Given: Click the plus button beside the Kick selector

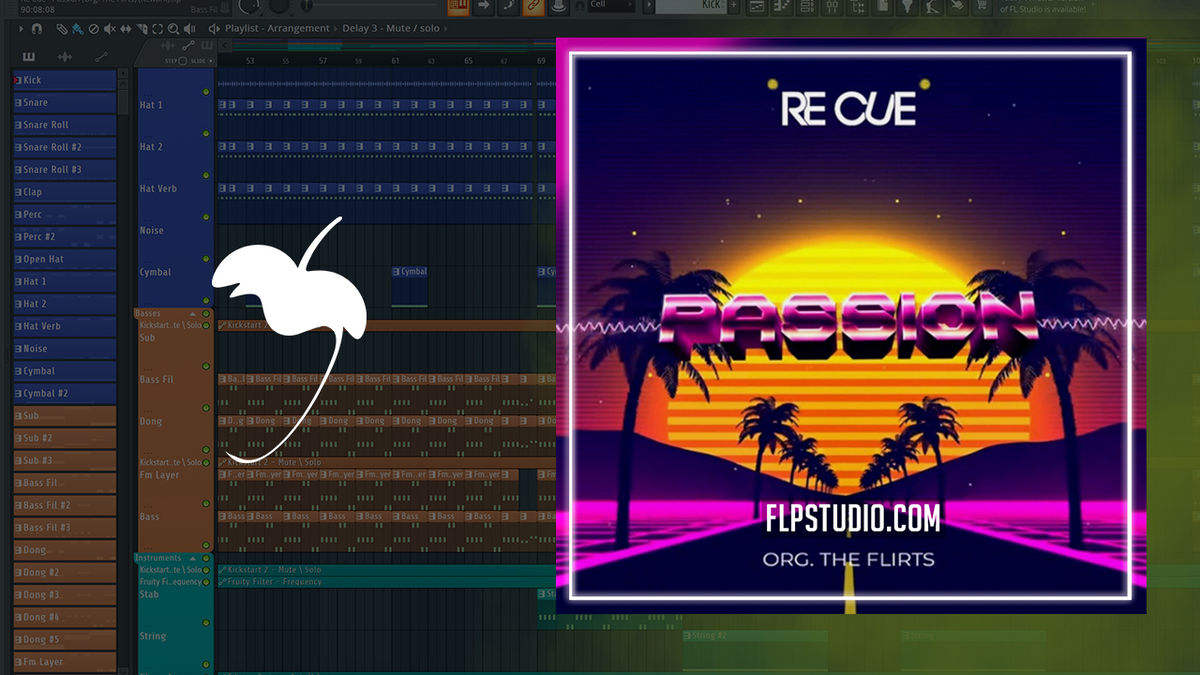Looking at the screenshot, I should click(x=735, y=8).
